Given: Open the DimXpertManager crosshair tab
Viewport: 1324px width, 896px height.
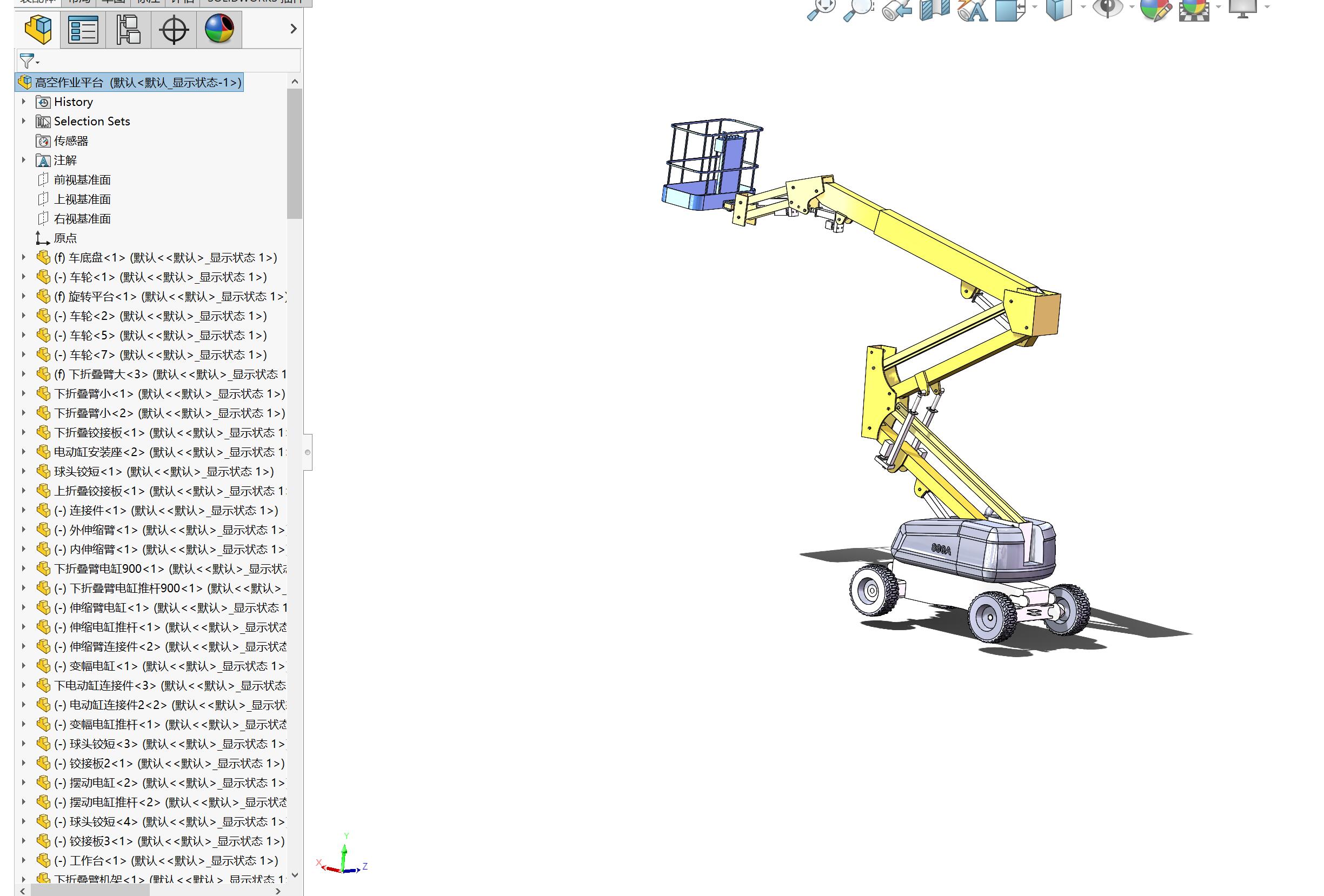Looking at the screenshot, I should 174,29.
